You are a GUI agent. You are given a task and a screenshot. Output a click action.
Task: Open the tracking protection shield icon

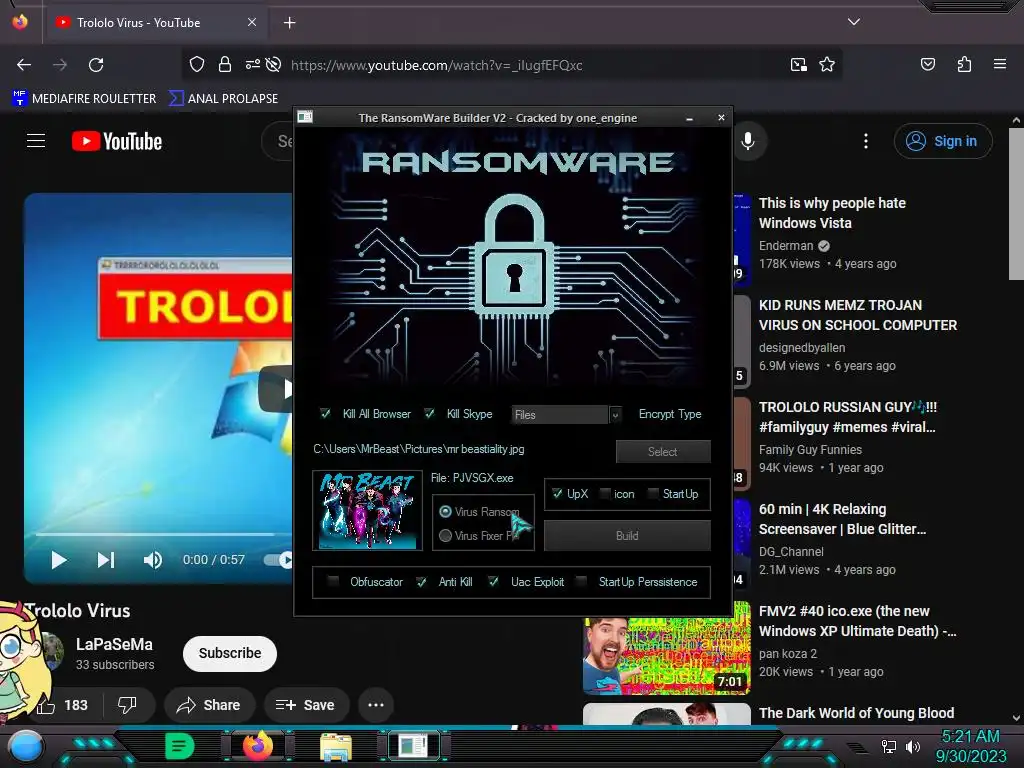197,64
